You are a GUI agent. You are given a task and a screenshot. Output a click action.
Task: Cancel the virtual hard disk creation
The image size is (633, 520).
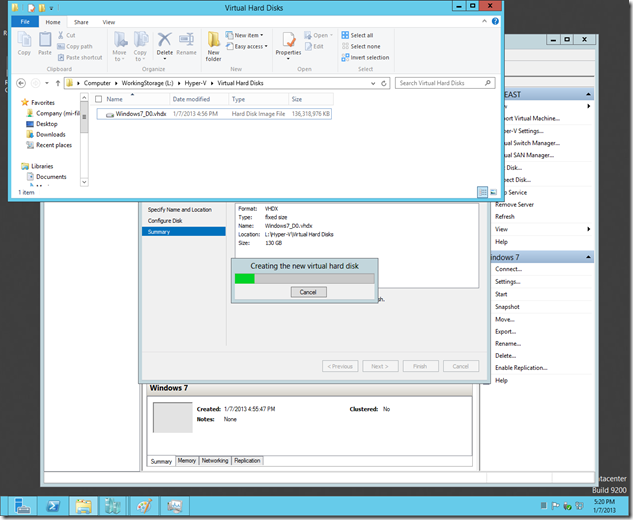coord(308,292)
